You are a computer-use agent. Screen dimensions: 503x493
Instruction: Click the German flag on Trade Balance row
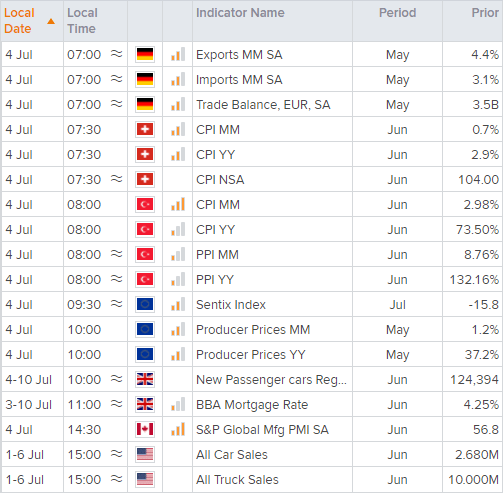click(x=145, y=104)
